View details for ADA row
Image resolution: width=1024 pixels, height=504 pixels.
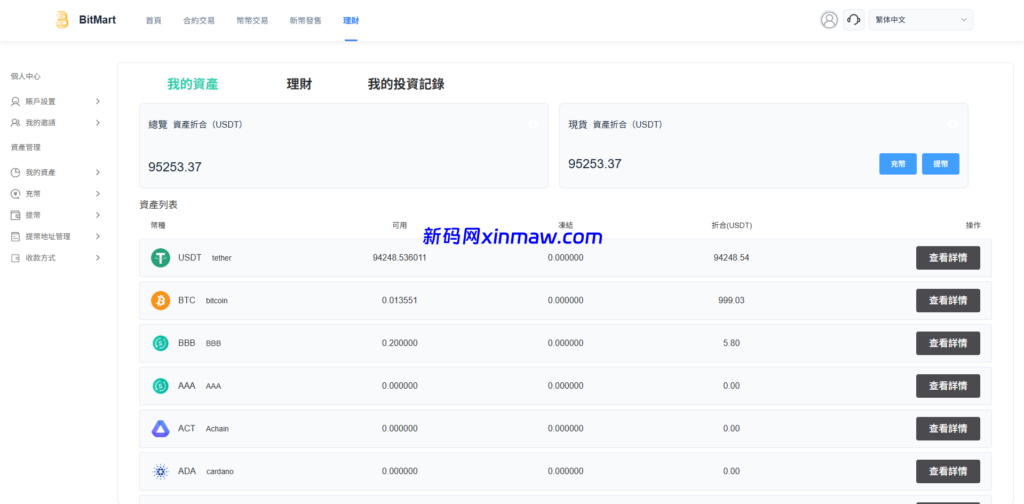(948, 471)
